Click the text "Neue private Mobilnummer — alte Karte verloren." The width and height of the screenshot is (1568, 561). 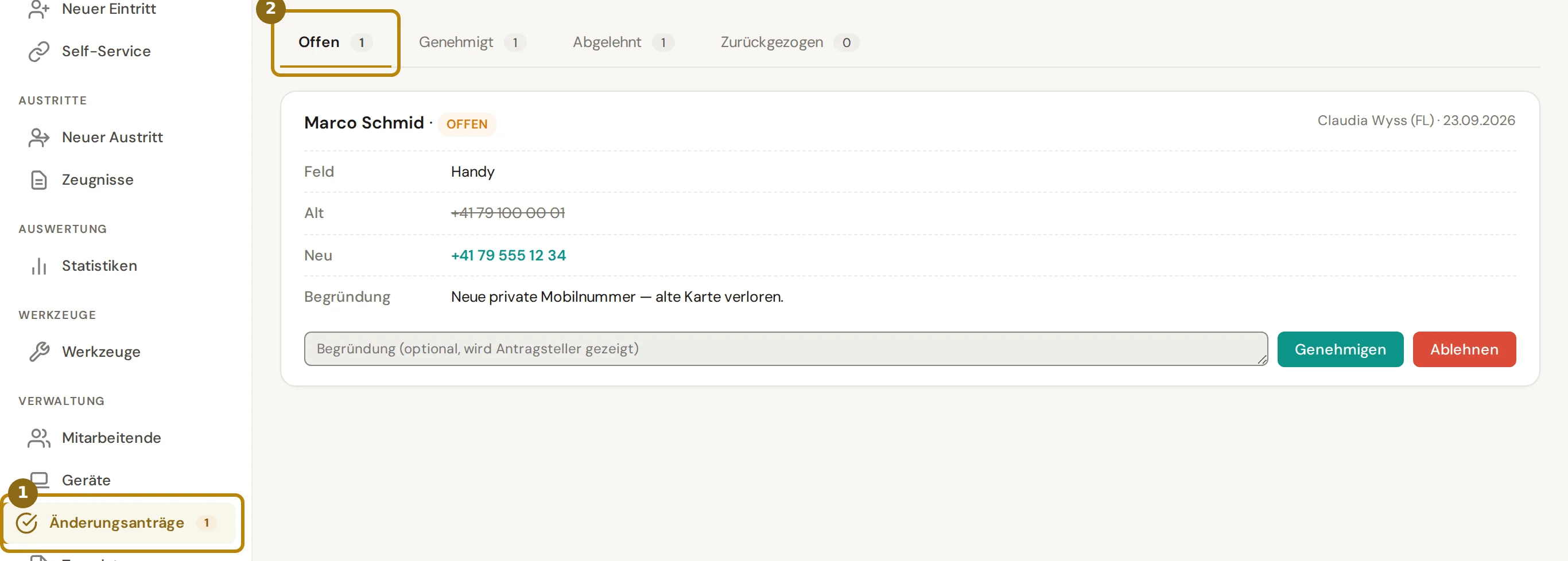coord(617,297)
